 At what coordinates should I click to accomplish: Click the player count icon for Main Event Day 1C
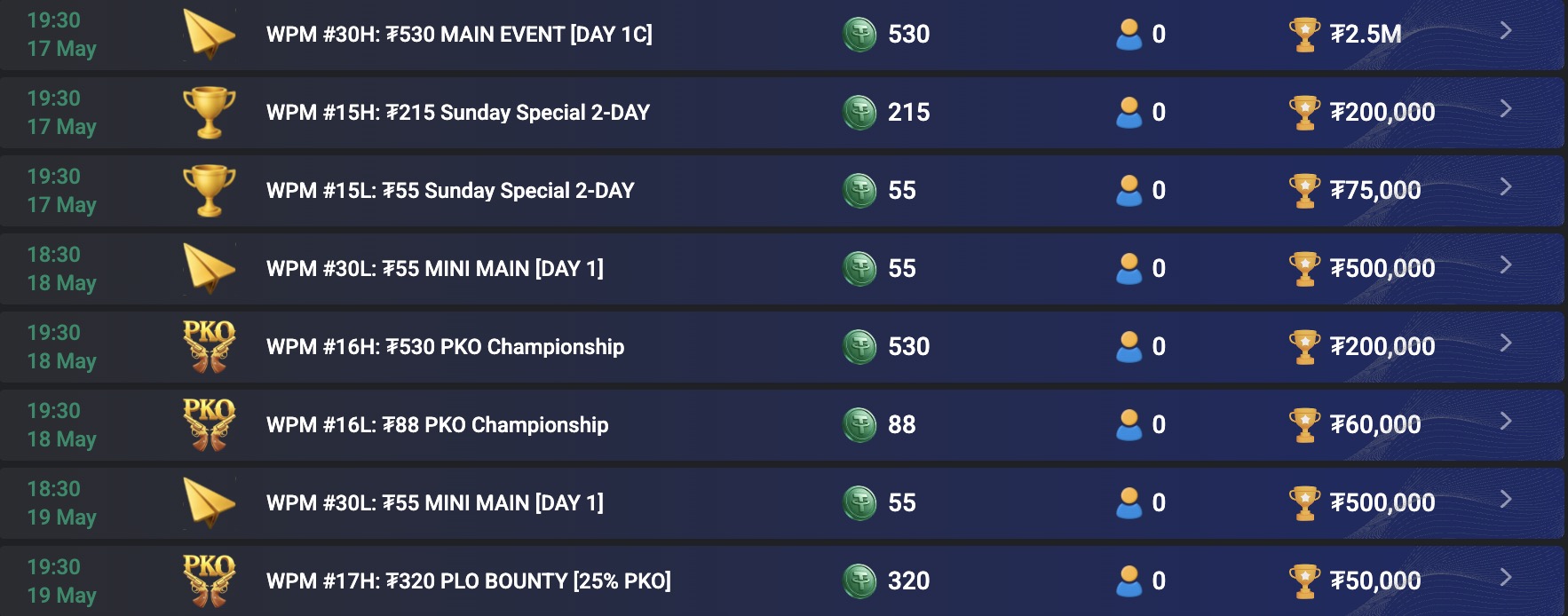point(1129,36)
